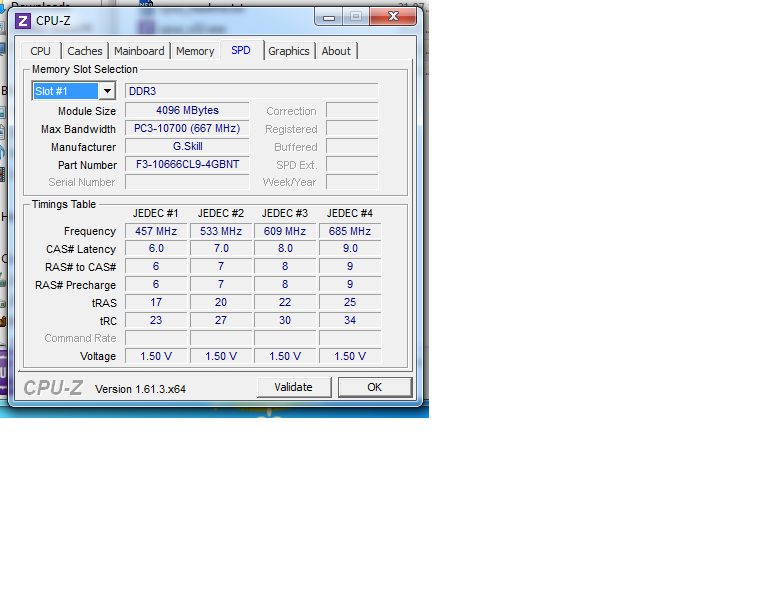Click the JEDEC #3 column header
The image size is (768, 614).
[x=285, y=213]
